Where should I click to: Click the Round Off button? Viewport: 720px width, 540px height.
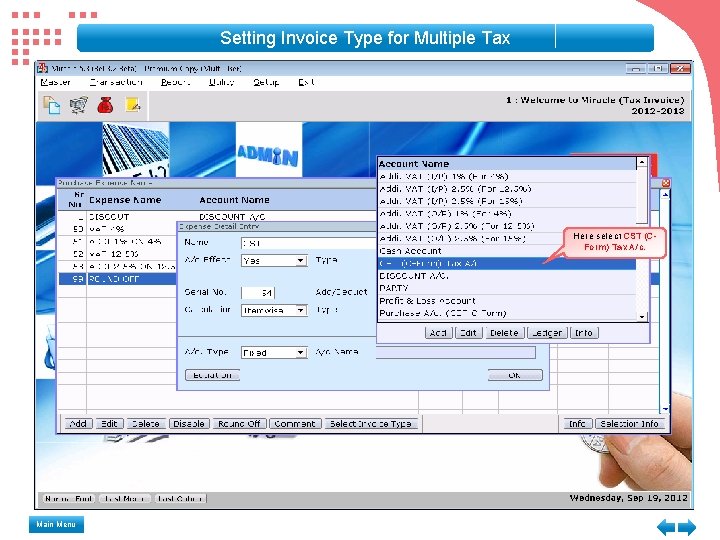click(239, 424)
